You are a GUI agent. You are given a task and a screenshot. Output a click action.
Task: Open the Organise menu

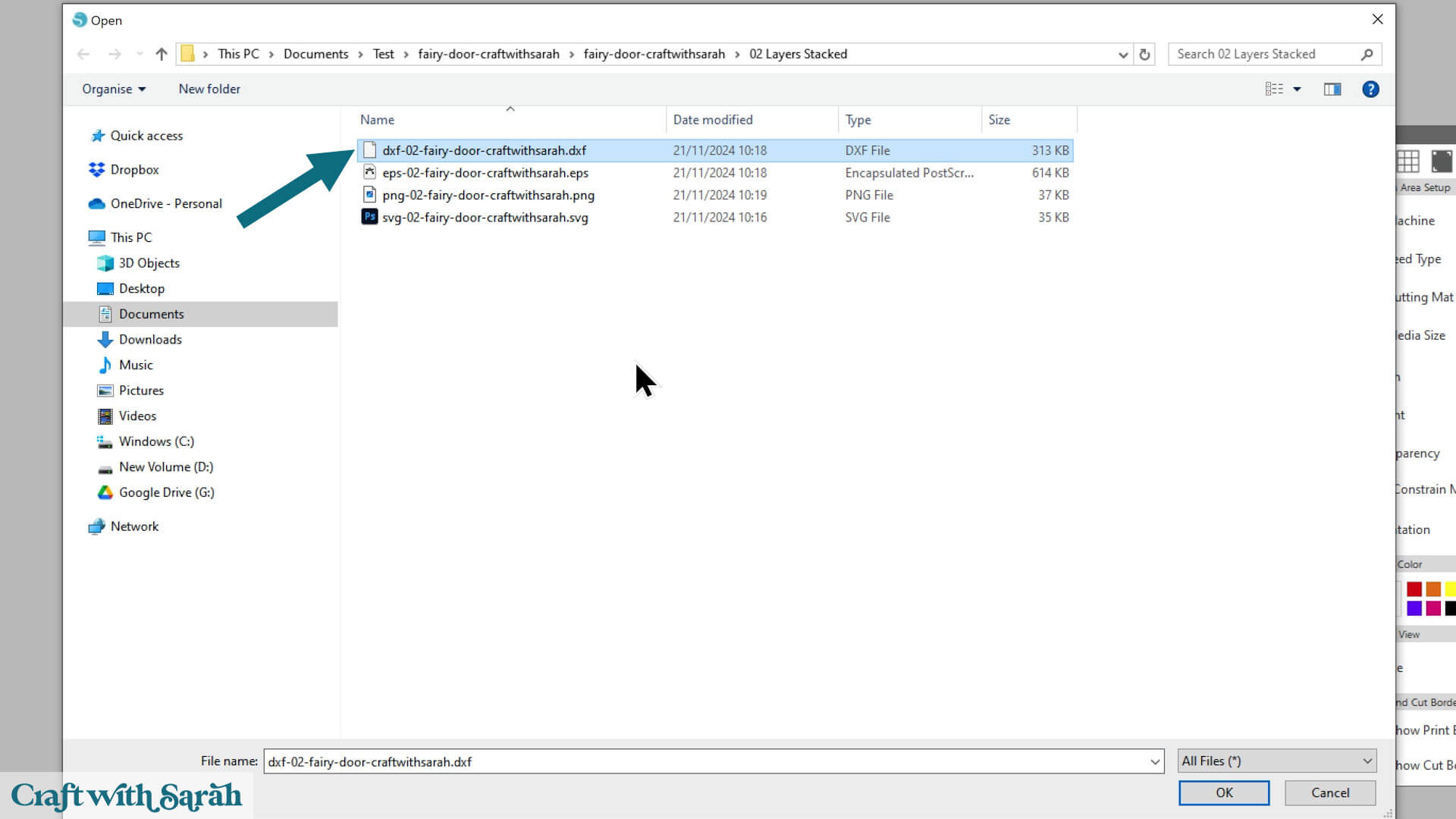coord(114,89)
